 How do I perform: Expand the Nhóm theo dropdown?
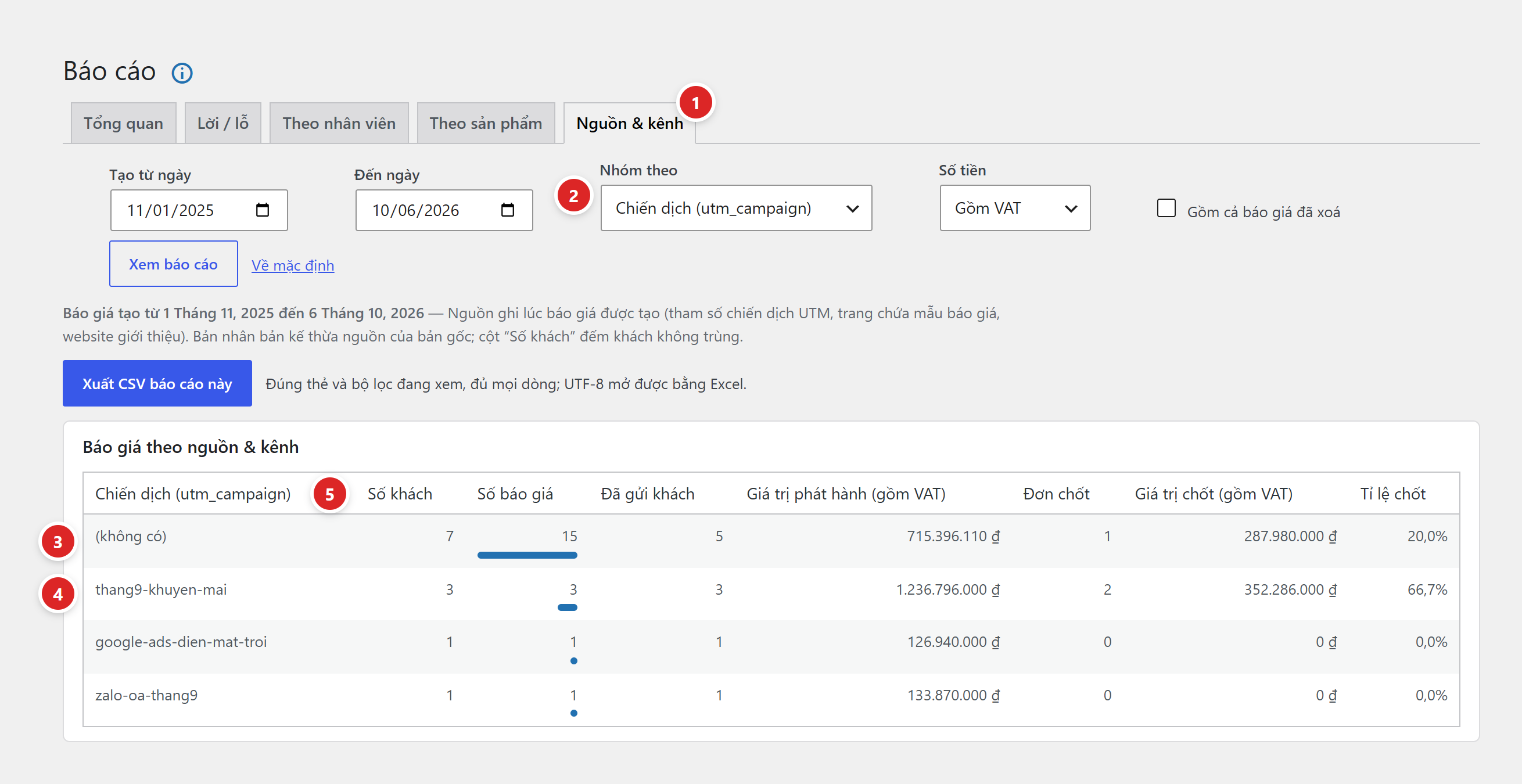click(735, 208)
